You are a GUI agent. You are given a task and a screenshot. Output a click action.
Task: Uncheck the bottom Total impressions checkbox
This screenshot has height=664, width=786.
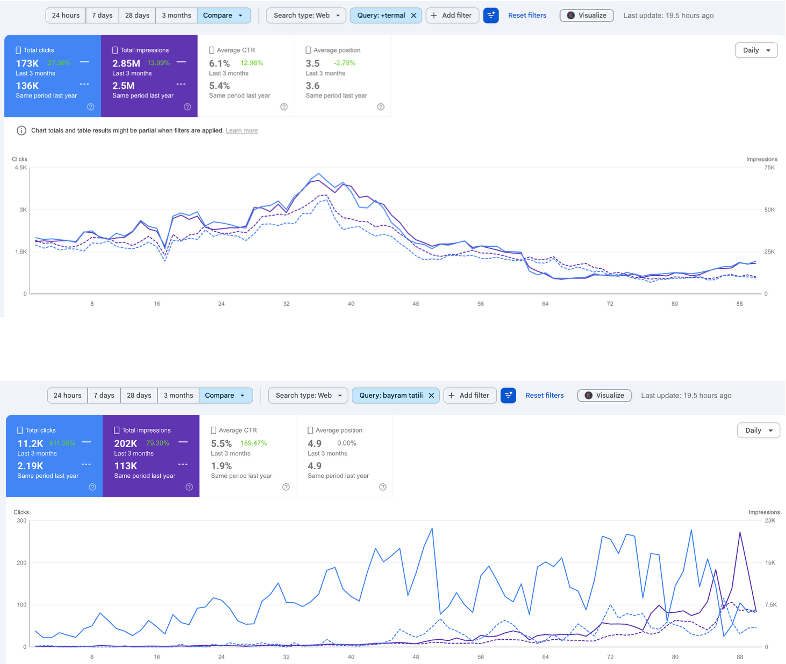pyautogui.click(x=117, y=430)
